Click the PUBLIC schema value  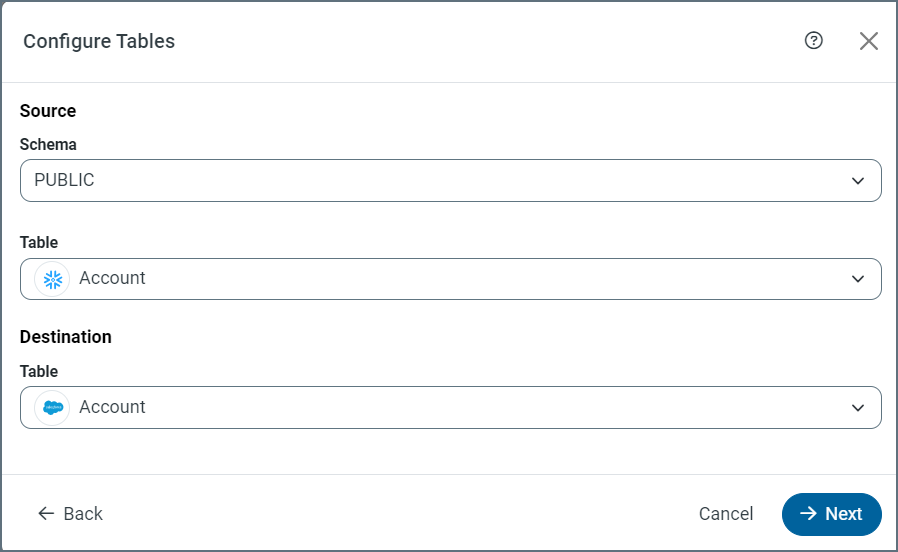point(64,181)
